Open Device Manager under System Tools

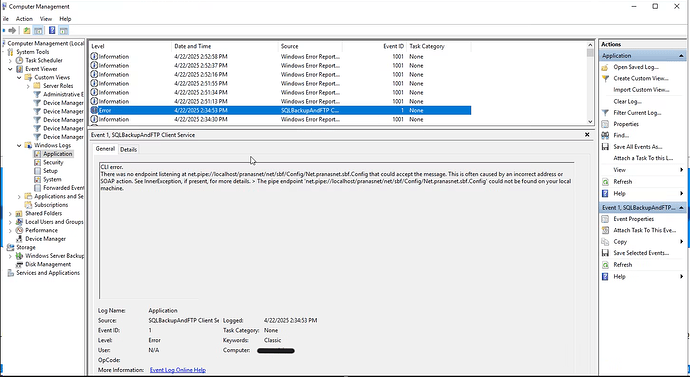tap(45, 239)
